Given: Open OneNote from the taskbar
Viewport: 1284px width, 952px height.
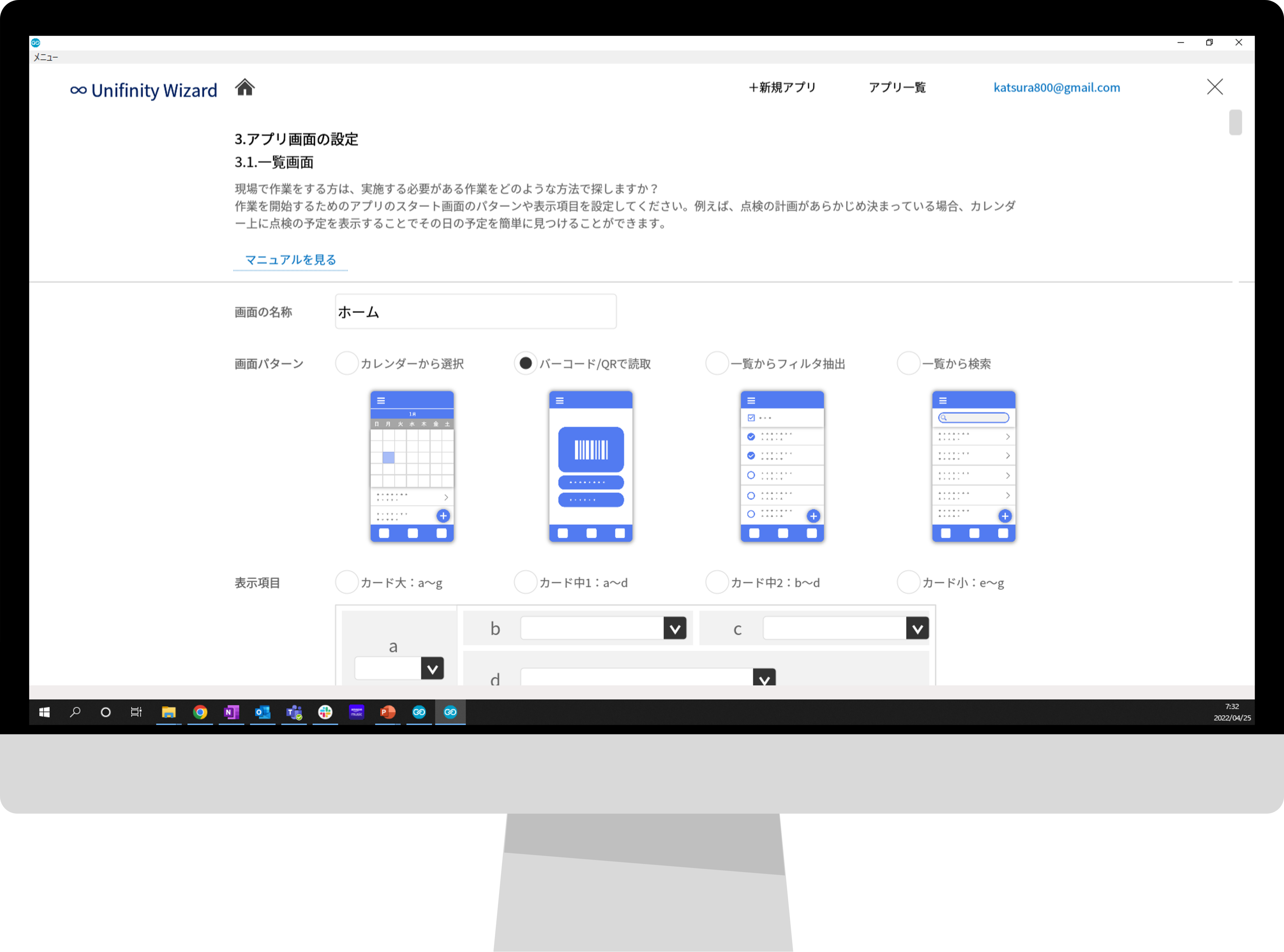Looking at the screenshot, I should (231, 712).
